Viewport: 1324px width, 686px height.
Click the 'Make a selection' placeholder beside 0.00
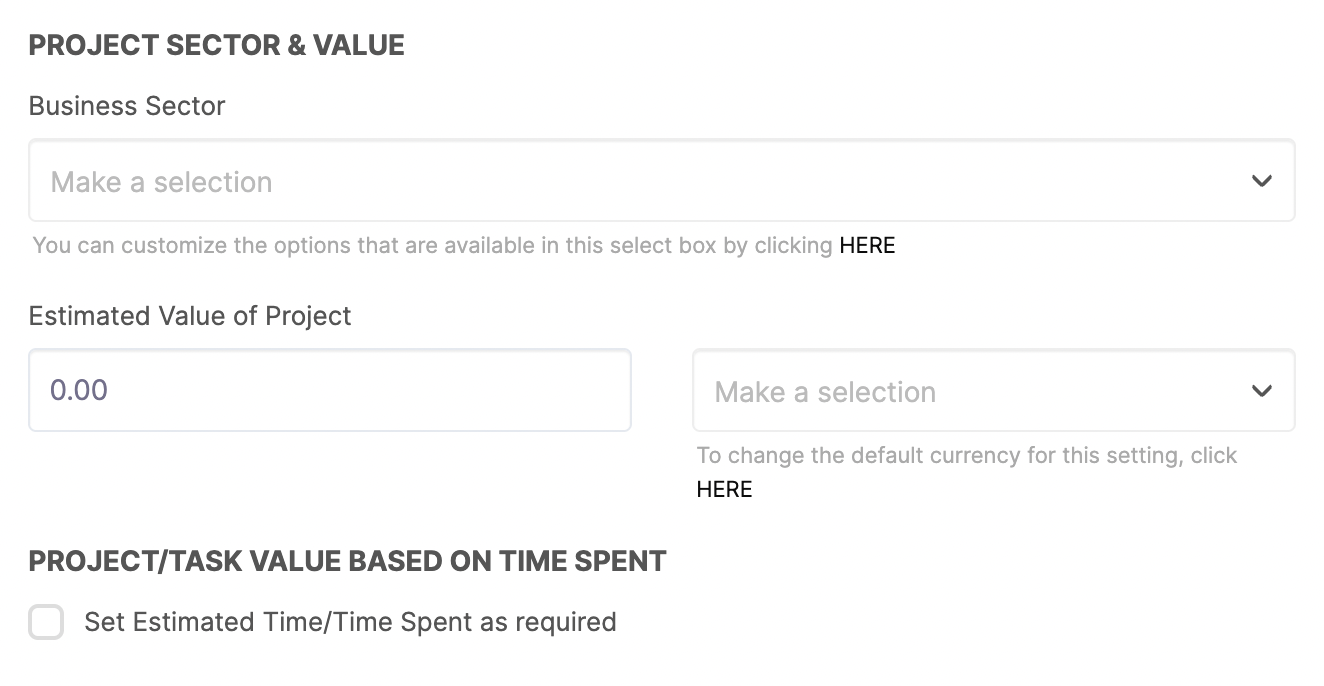pos(825,392)
